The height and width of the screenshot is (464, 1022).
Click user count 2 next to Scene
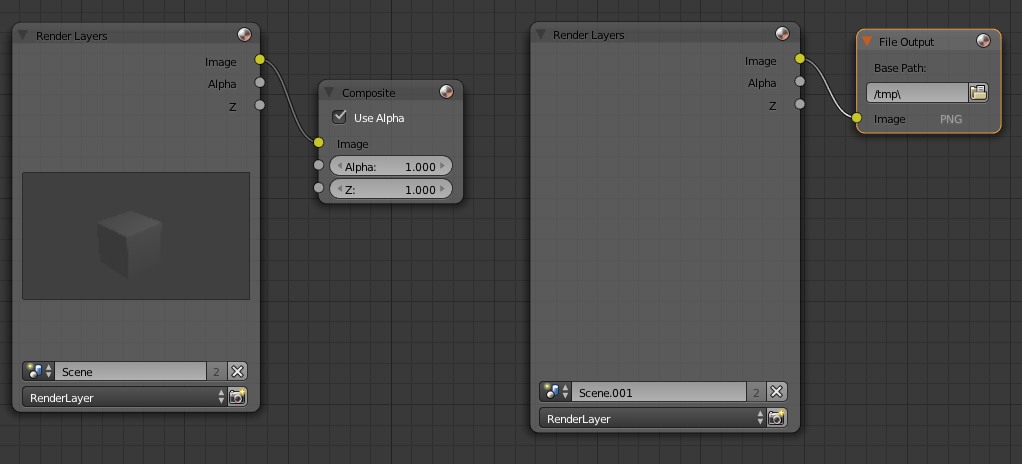click(x=216, y=371)
